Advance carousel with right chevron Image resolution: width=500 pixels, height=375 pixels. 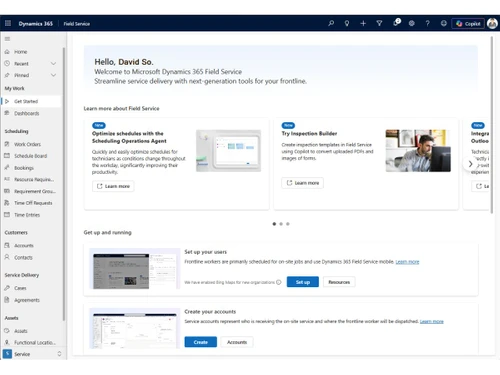point(470,164)
